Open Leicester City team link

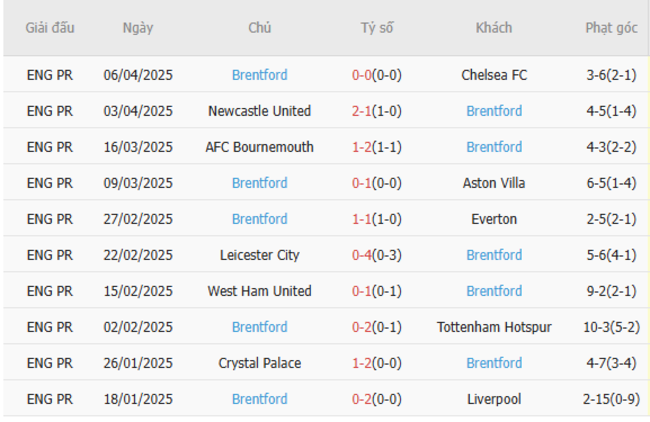259,255
